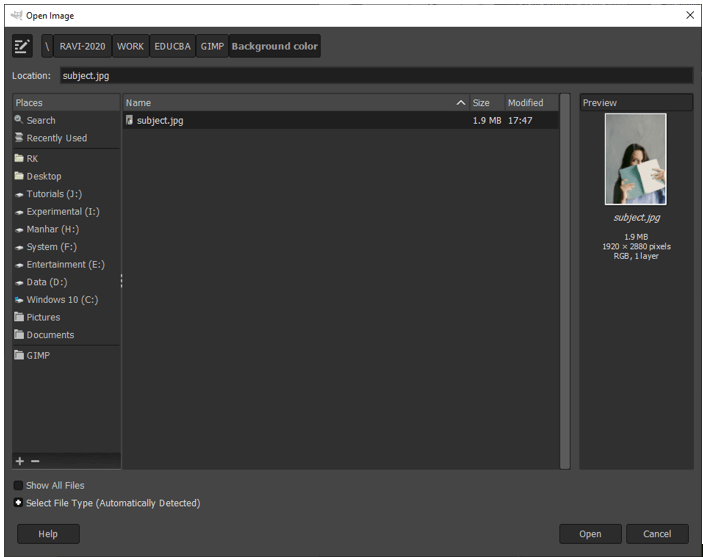Open Search in the Places list
Image resolution: width=703 pixels, height=557 pixels.
coord(66,120)
